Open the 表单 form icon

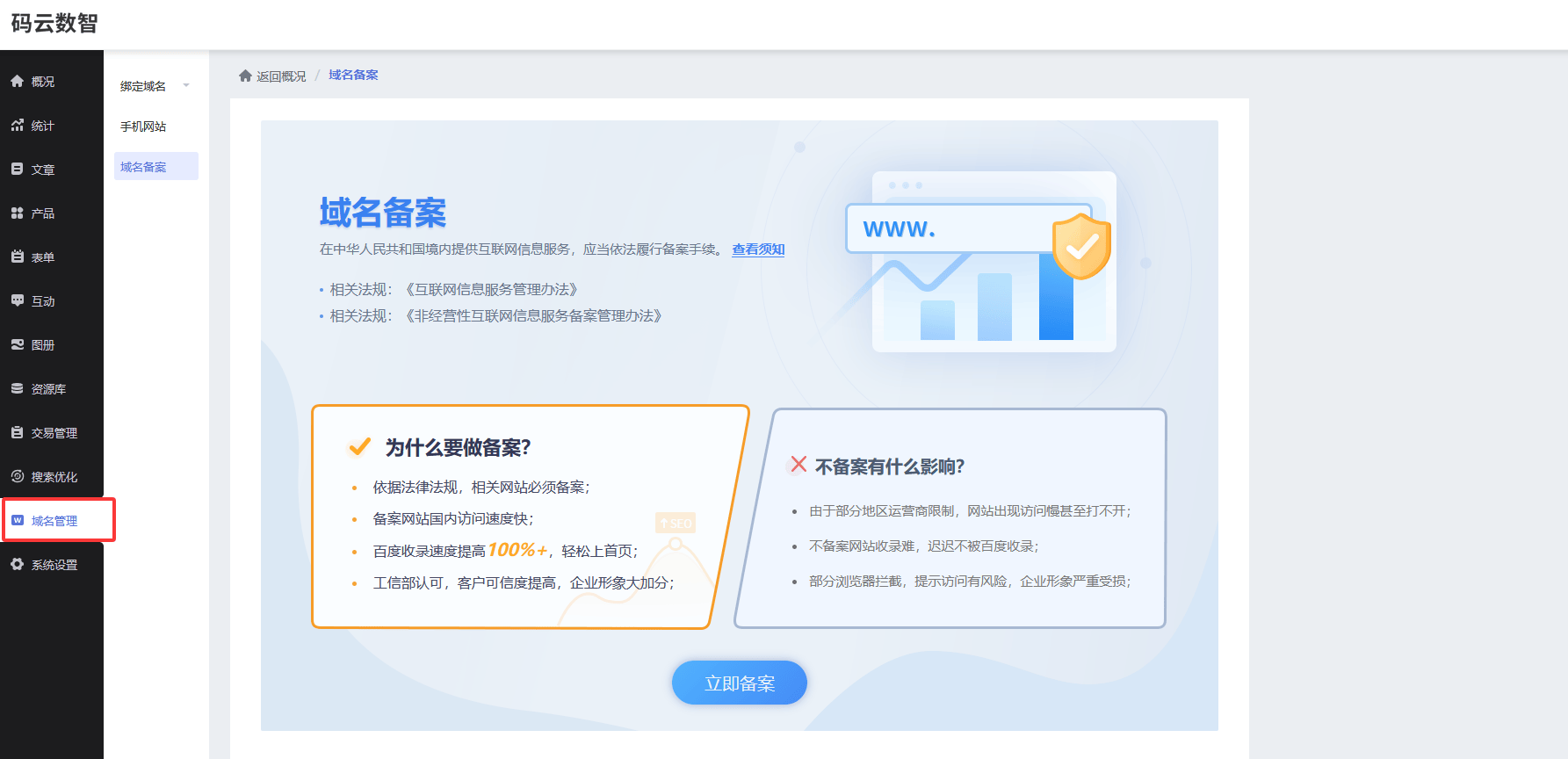(x=17, y=257)
